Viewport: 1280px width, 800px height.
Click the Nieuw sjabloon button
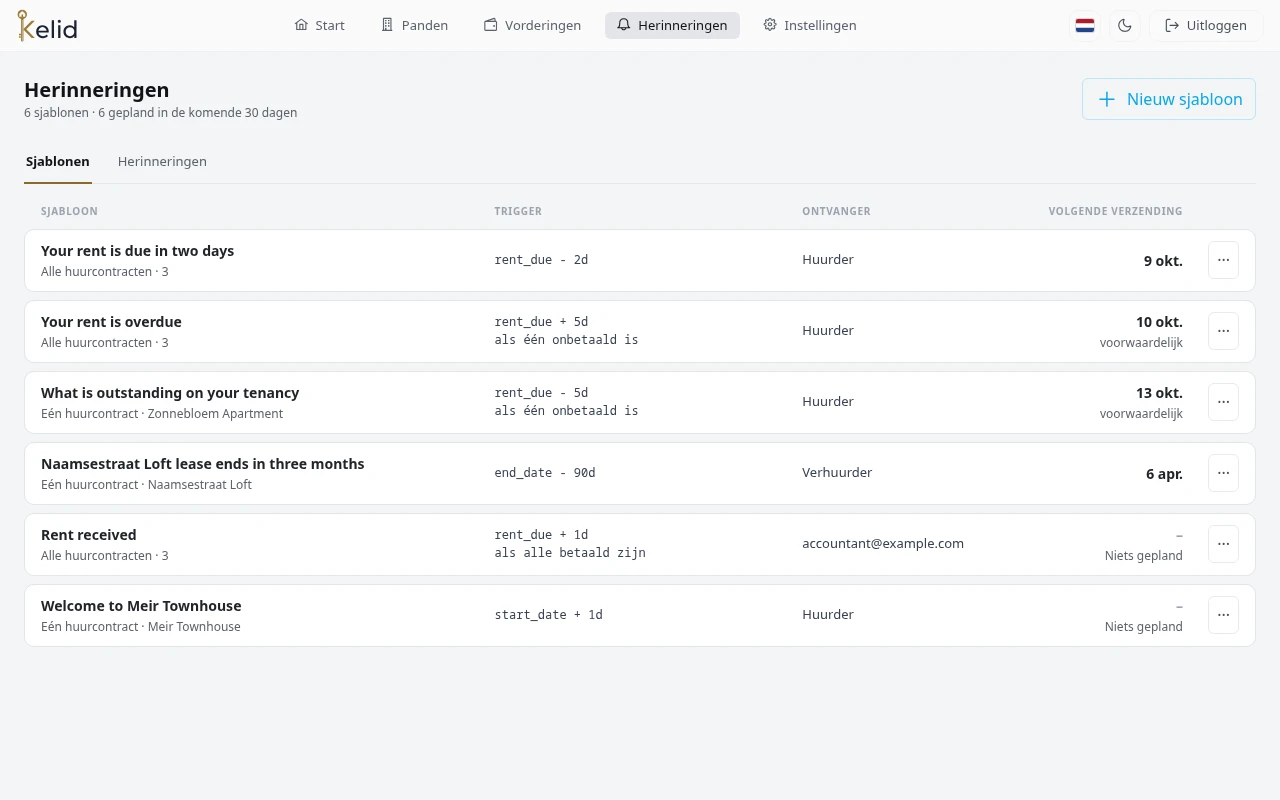[x=1169, y=99]
